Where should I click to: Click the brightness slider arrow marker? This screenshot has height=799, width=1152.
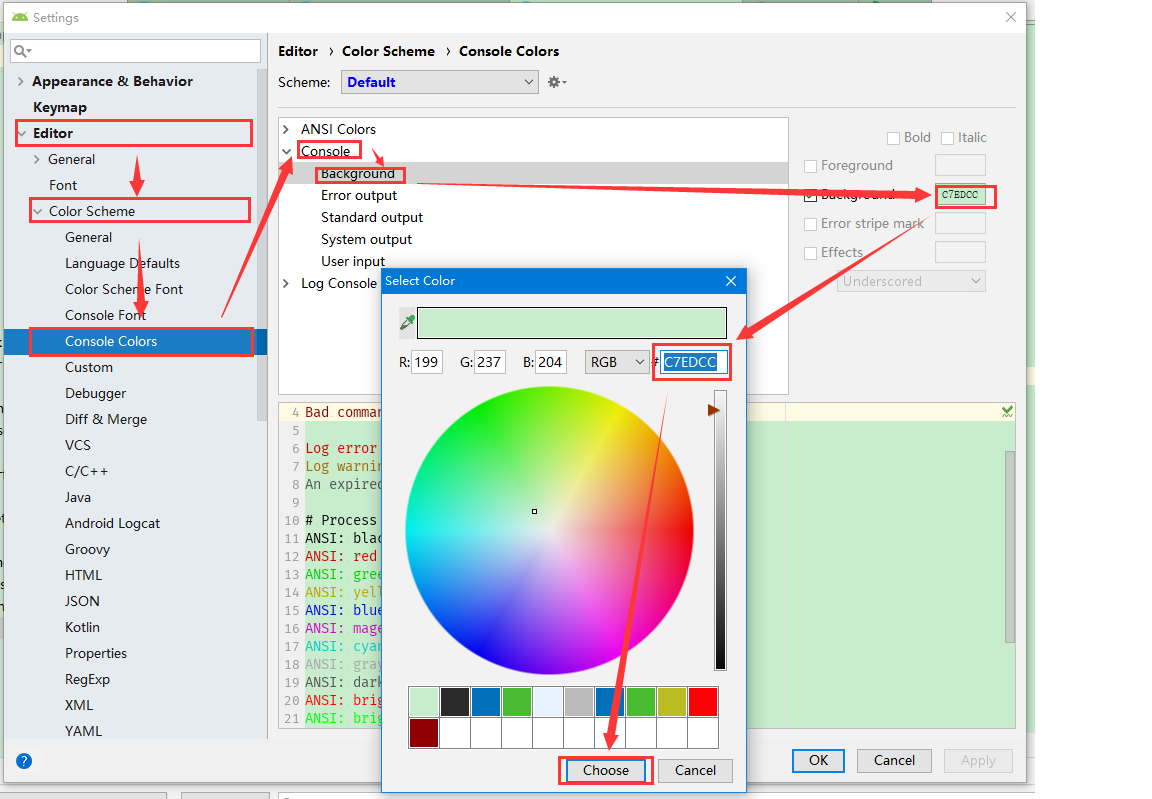pos(714,409)
